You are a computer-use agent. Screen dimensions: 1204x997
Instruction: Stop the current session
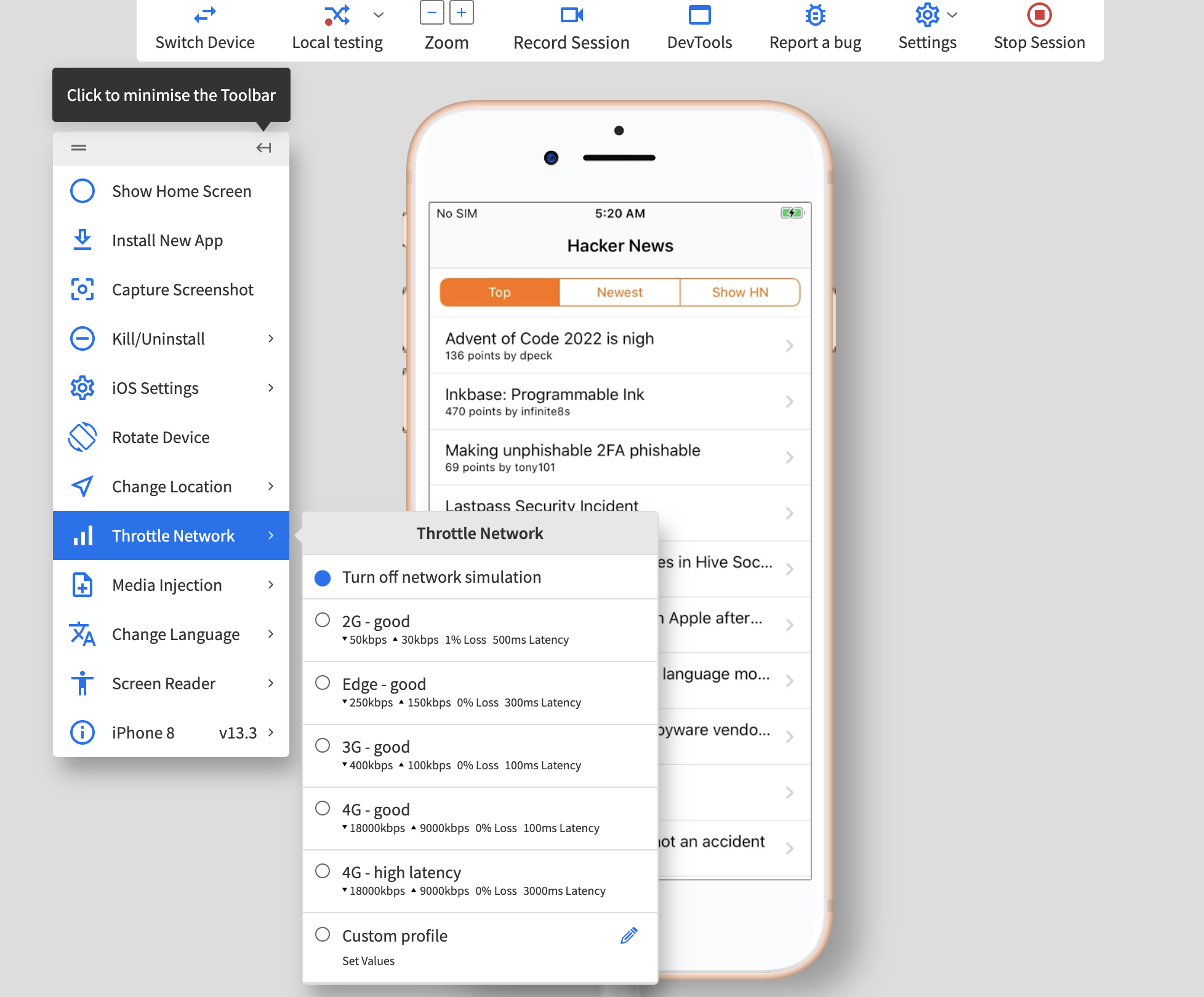coord(1038,15)
